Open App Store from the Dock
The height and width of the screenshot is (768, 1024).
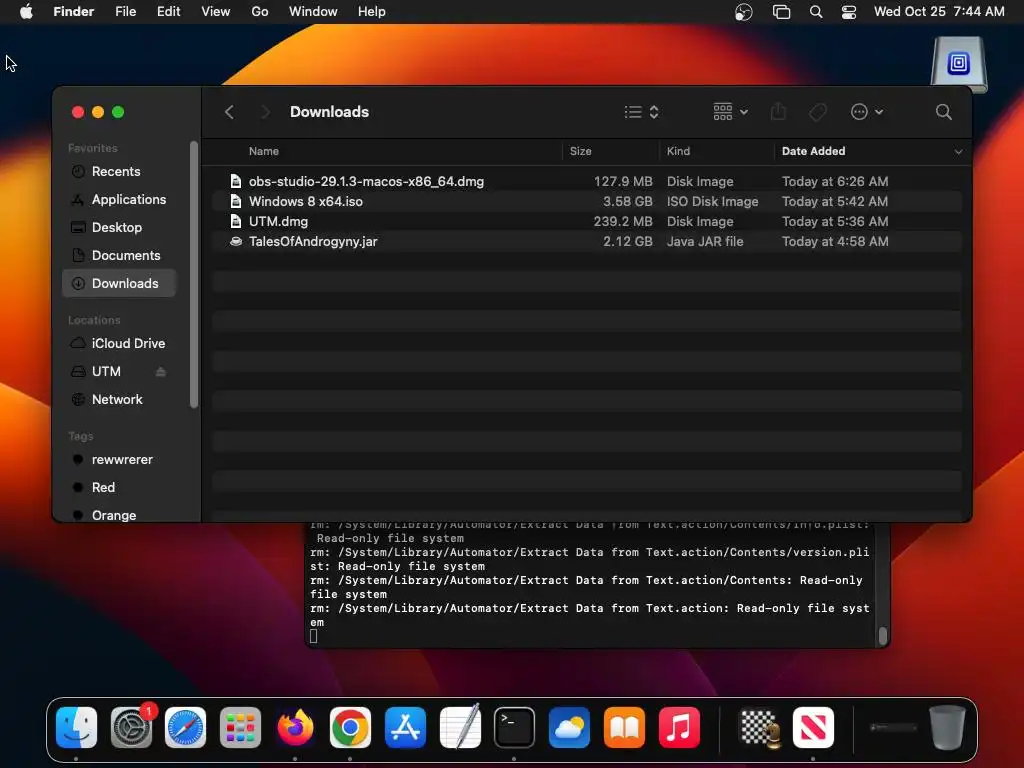[405, 727]
